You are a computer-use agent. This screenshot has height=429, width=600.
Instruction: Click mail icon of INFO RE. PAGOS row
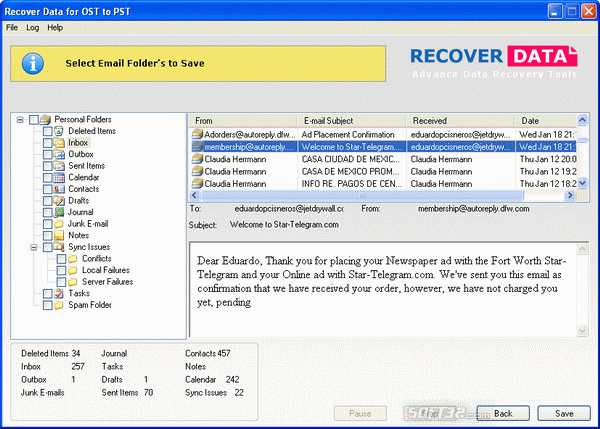click(x=197, y=183)
